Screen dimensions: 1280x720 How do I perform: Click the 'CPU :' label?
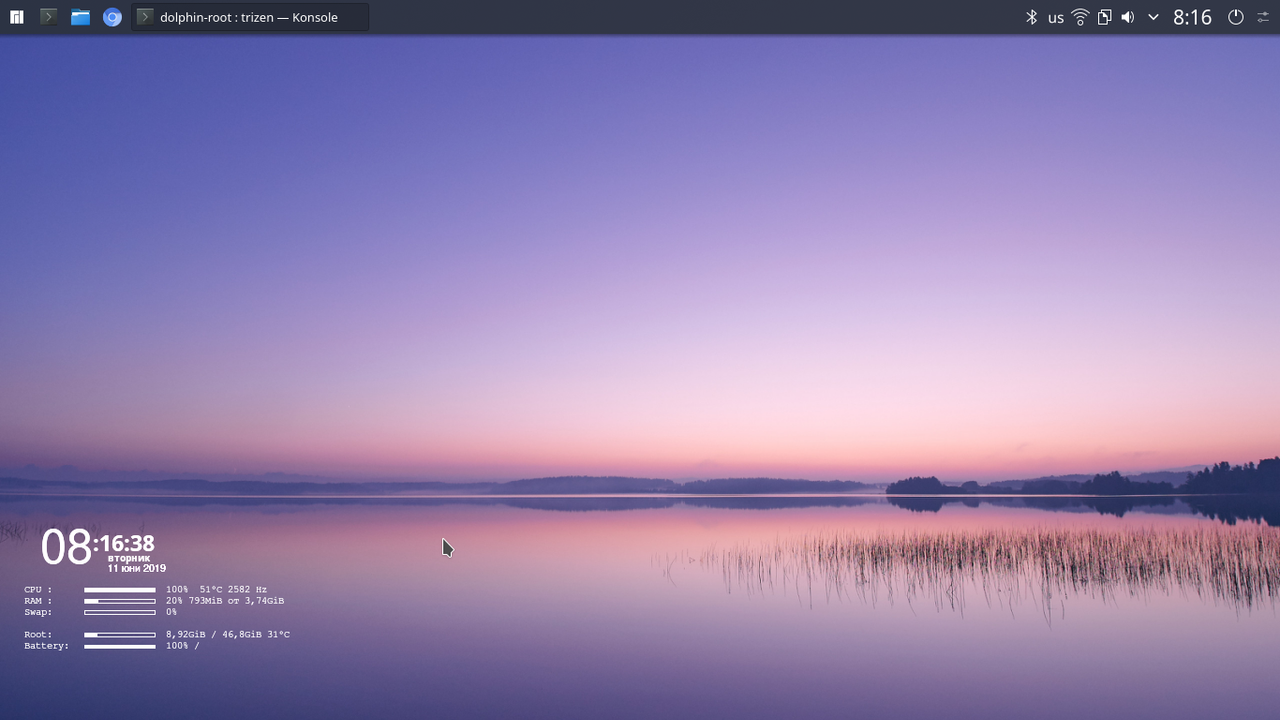[38, 590]
